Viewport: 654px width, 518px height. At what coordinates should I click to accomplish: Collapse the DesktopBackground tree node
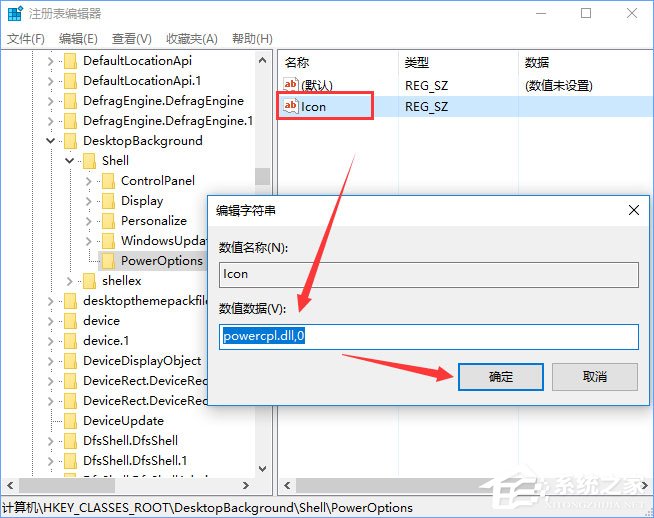50,141
